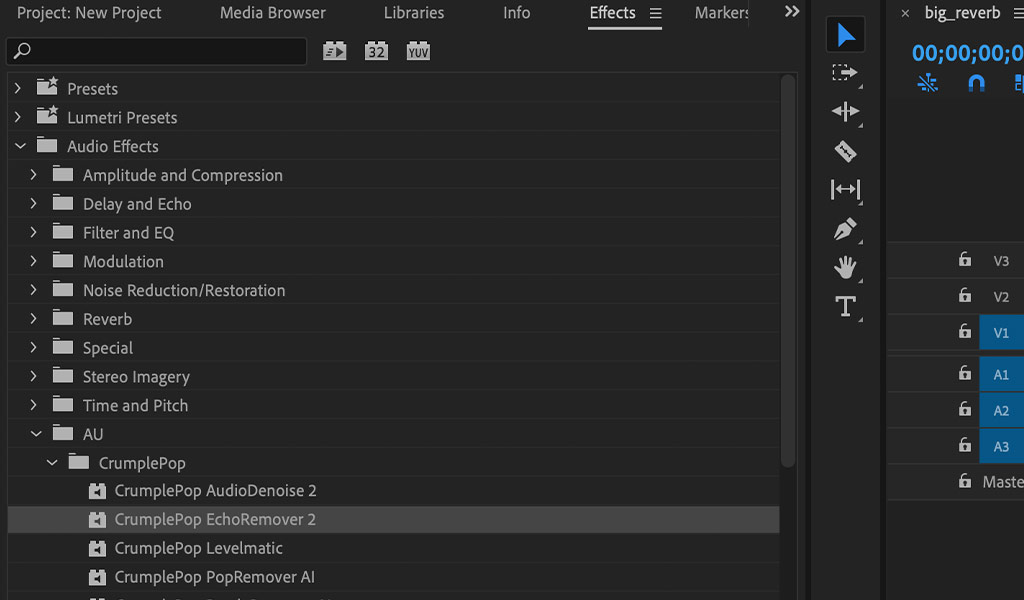Expand the Reverb folder

[x=33, y=318]
